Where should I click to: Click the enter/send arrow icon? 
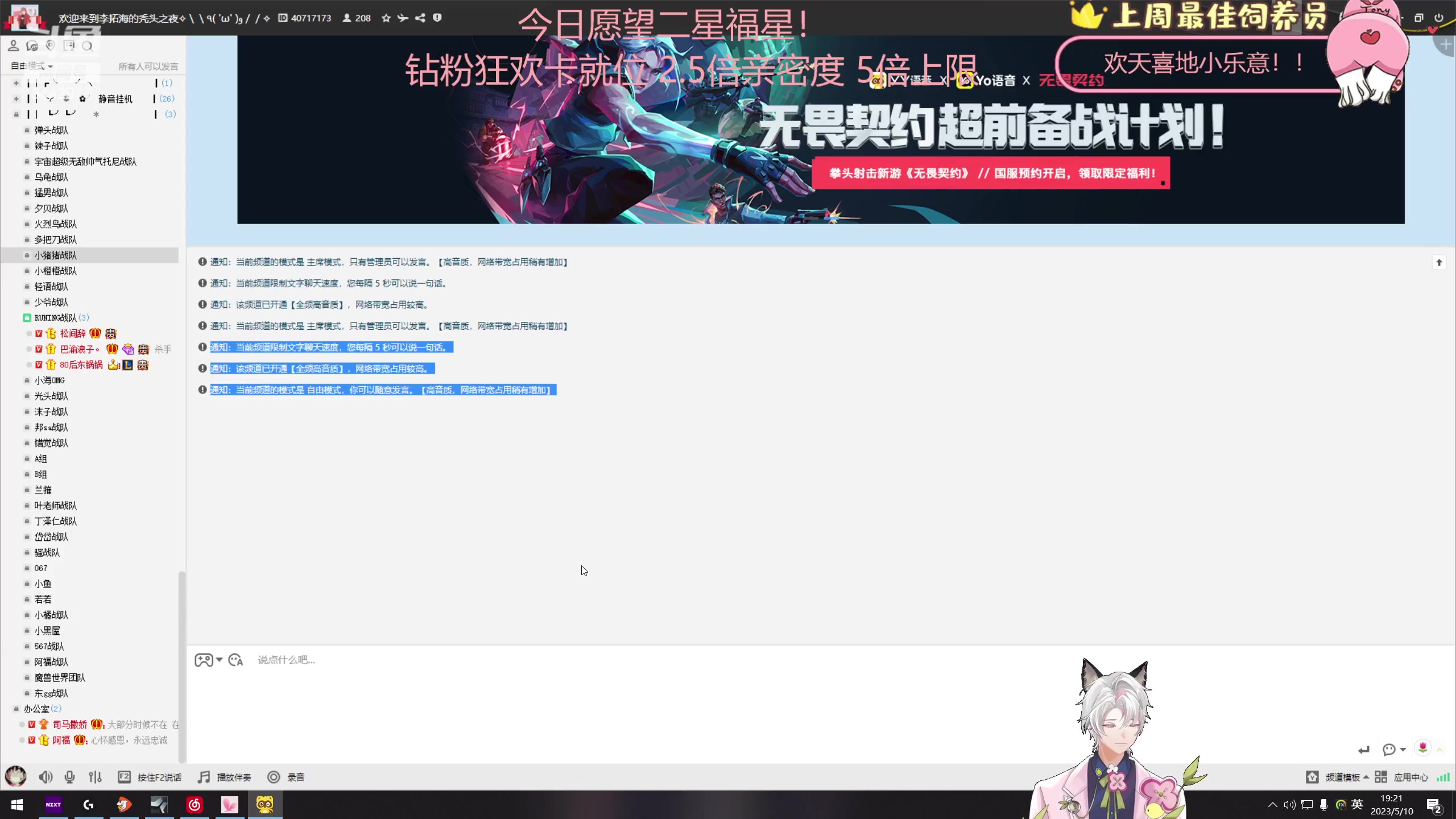pos(1364,750)
